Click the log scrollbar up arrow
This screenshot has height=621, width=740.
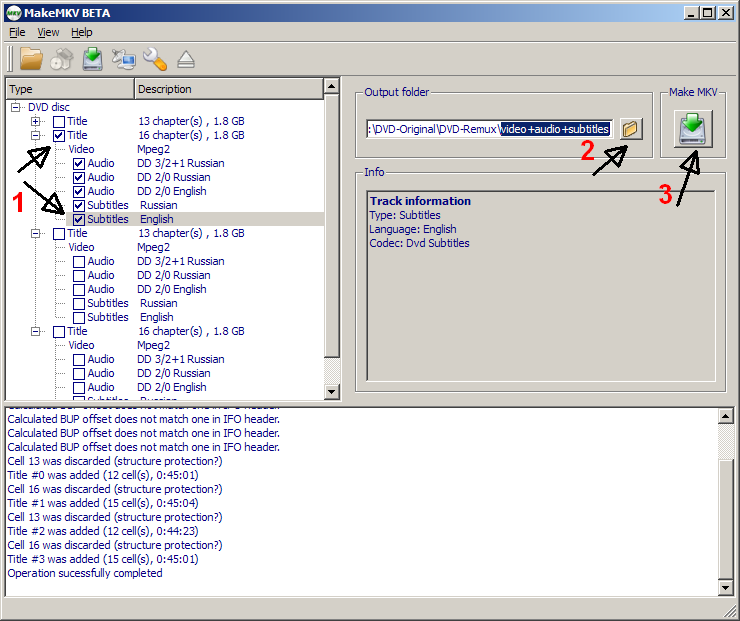tap(725, 416)
